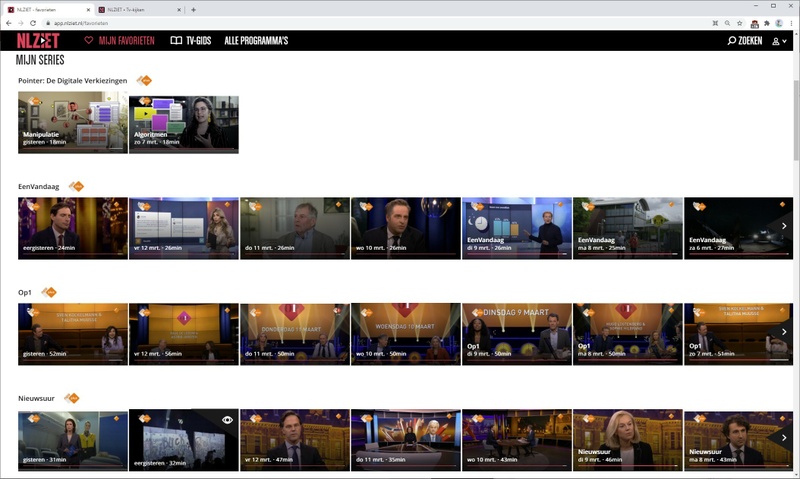Click the page vertical scrollbar thumb
800x479 pixels.
tap(796, 120)
